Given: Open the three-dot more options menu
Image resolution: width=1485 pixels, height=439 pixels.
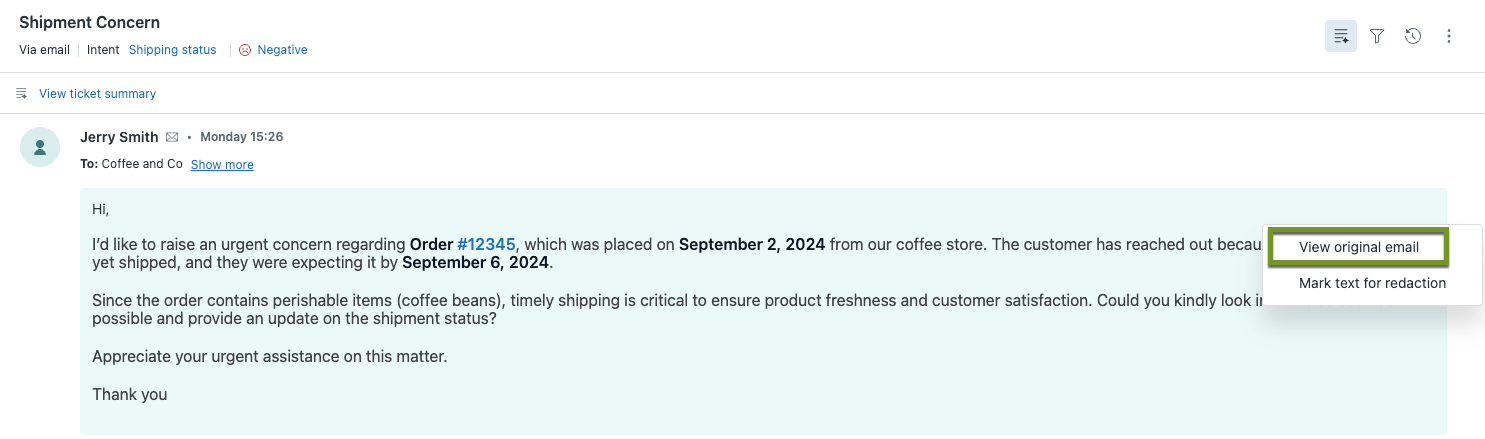Looking at the screenshot, I should pos(1449,36).
